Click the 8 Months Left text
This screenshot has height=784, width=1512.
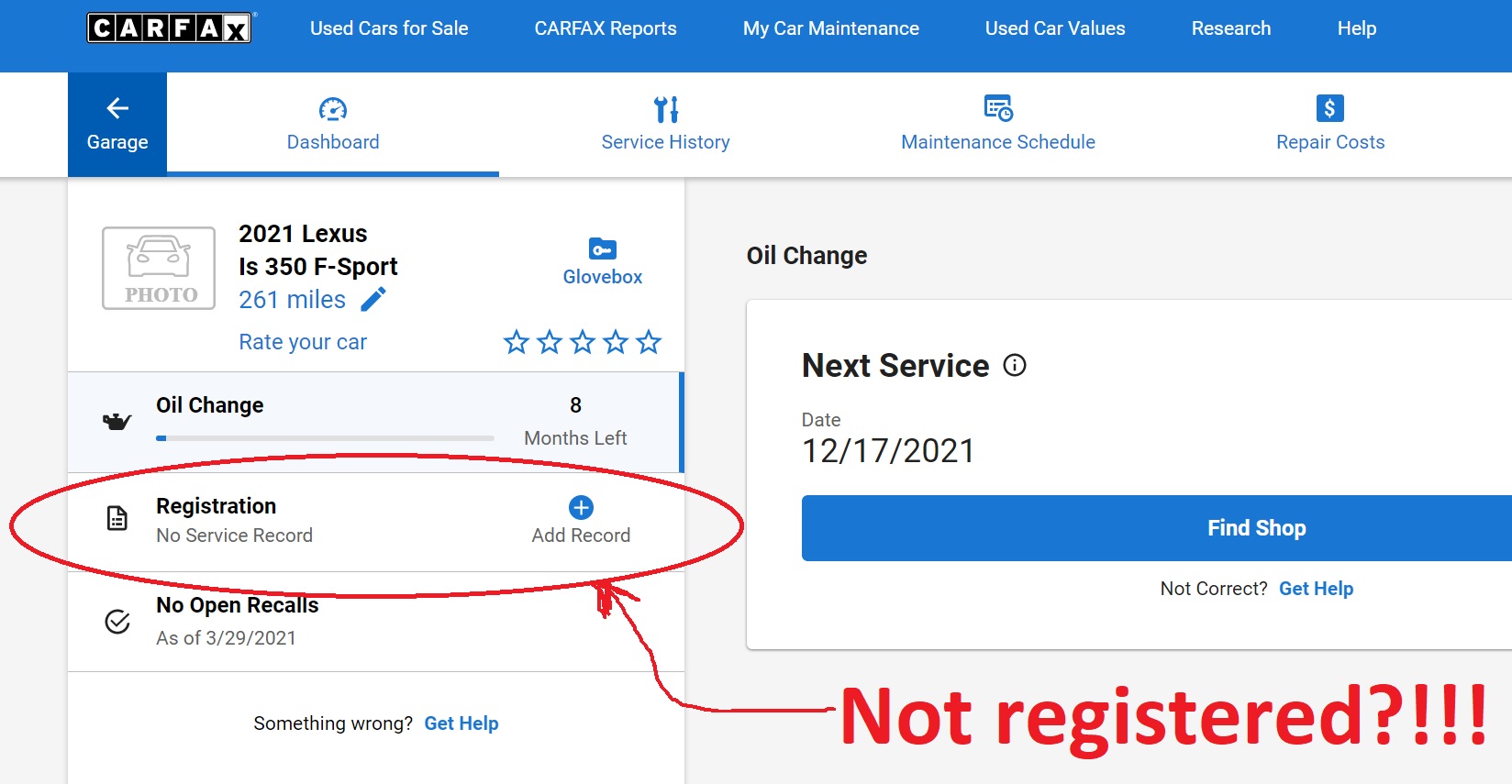point(575,422)
